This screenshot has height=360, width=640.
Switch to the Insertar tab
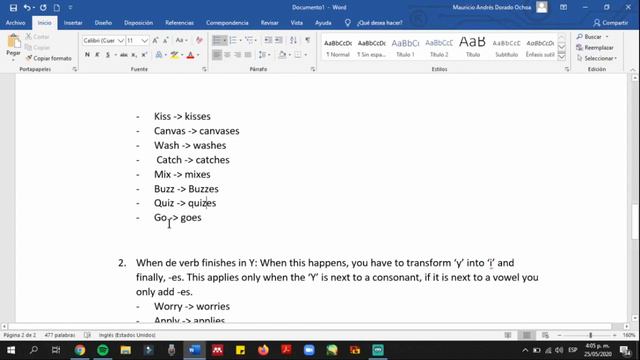pyautogui.click(x=73, y=23)
